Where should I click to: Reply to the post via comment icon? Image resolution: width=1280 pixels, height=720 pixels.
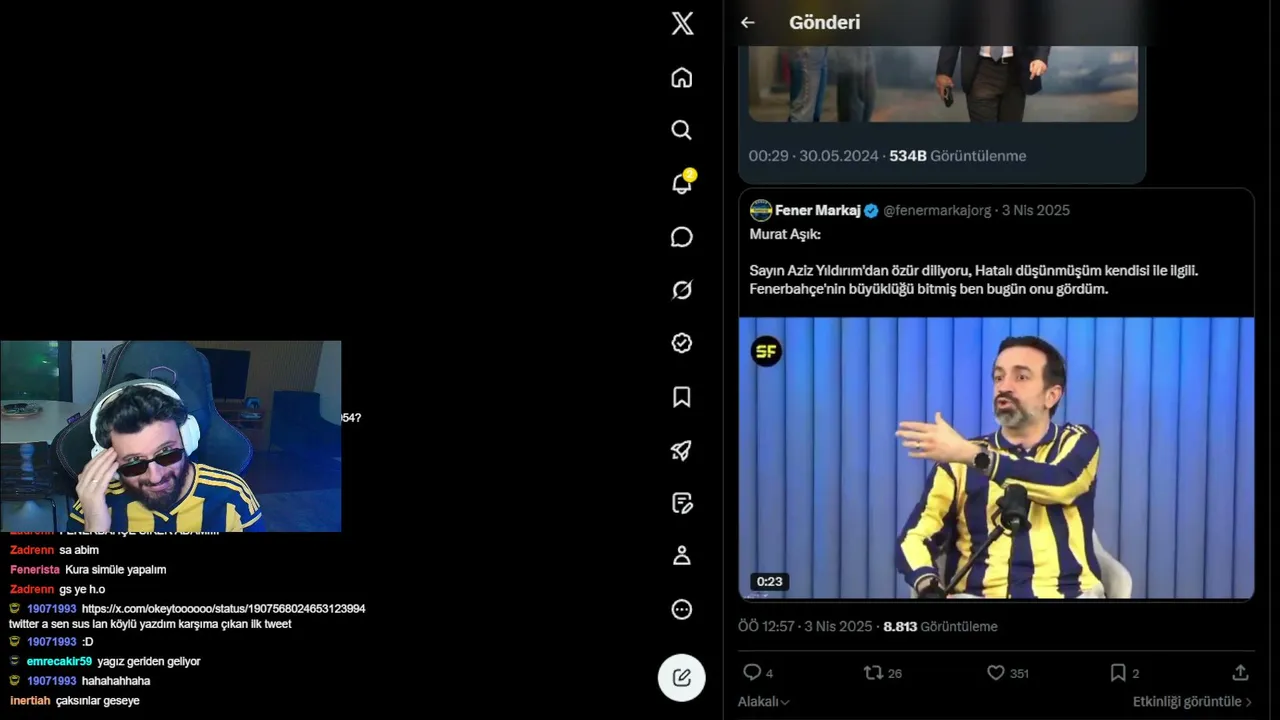coord(752,673)
